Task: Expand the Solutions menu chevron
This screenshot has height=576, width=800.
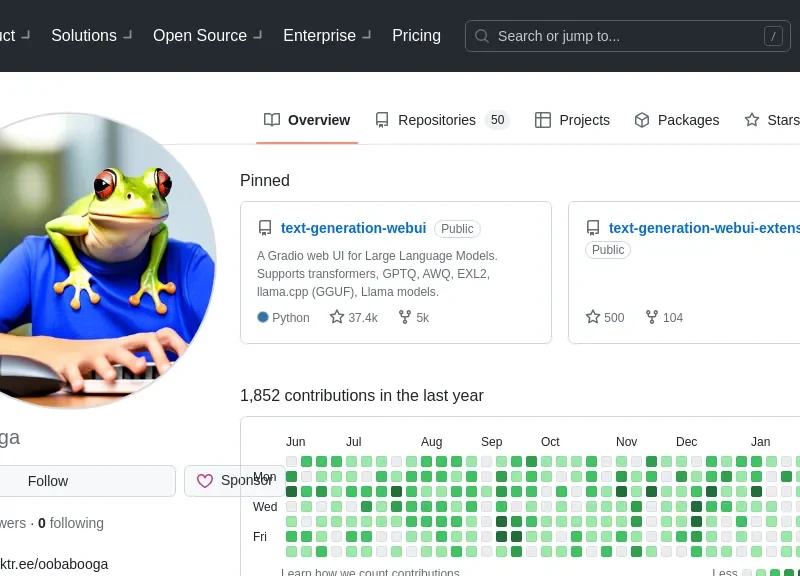Action: point(128,35)
